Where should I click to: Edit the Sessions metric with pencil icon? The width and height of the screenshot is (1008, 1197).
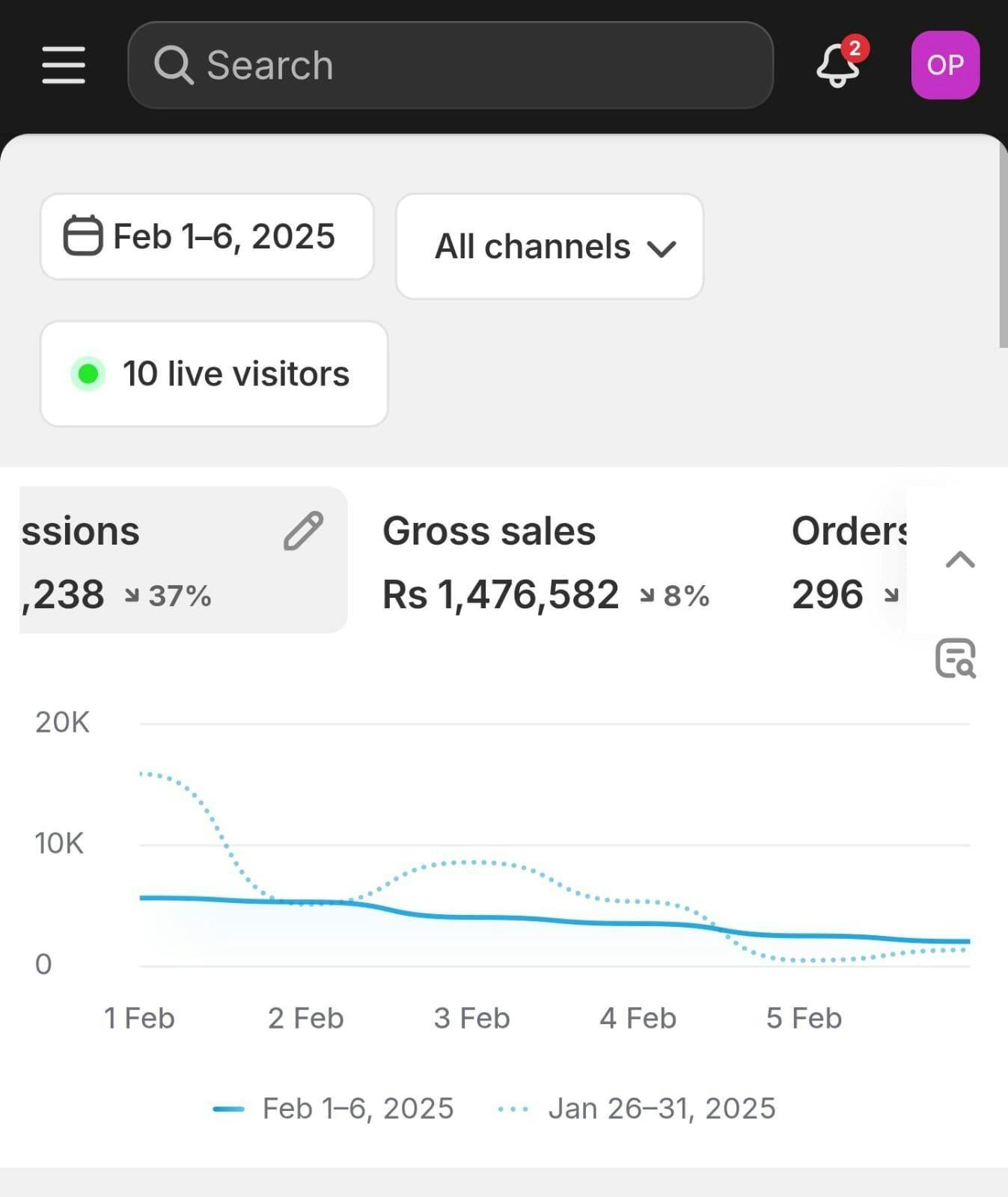point(303,531)
